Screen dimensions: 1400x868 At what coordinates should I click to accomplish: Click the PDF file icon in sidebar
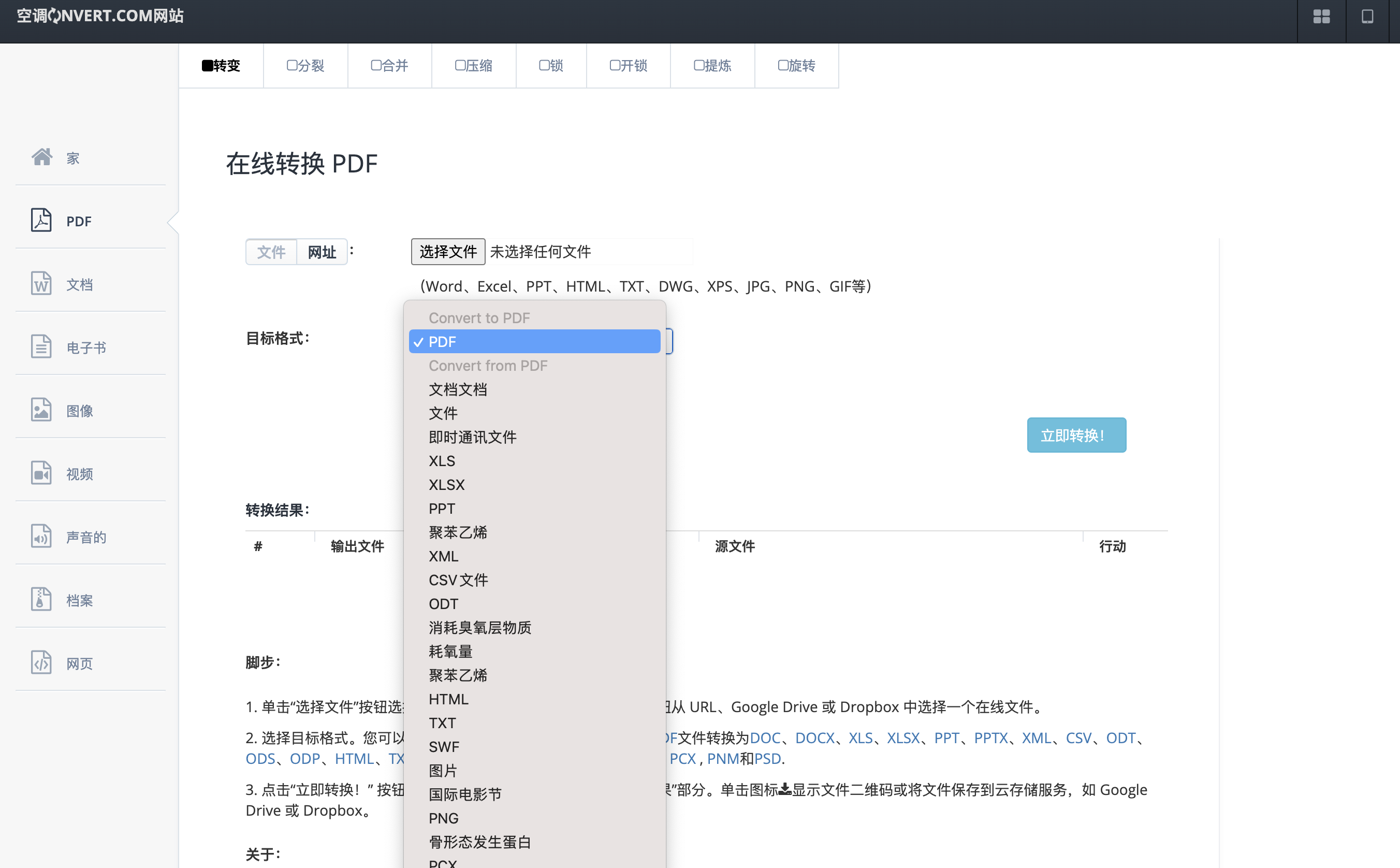coord(41,221)
